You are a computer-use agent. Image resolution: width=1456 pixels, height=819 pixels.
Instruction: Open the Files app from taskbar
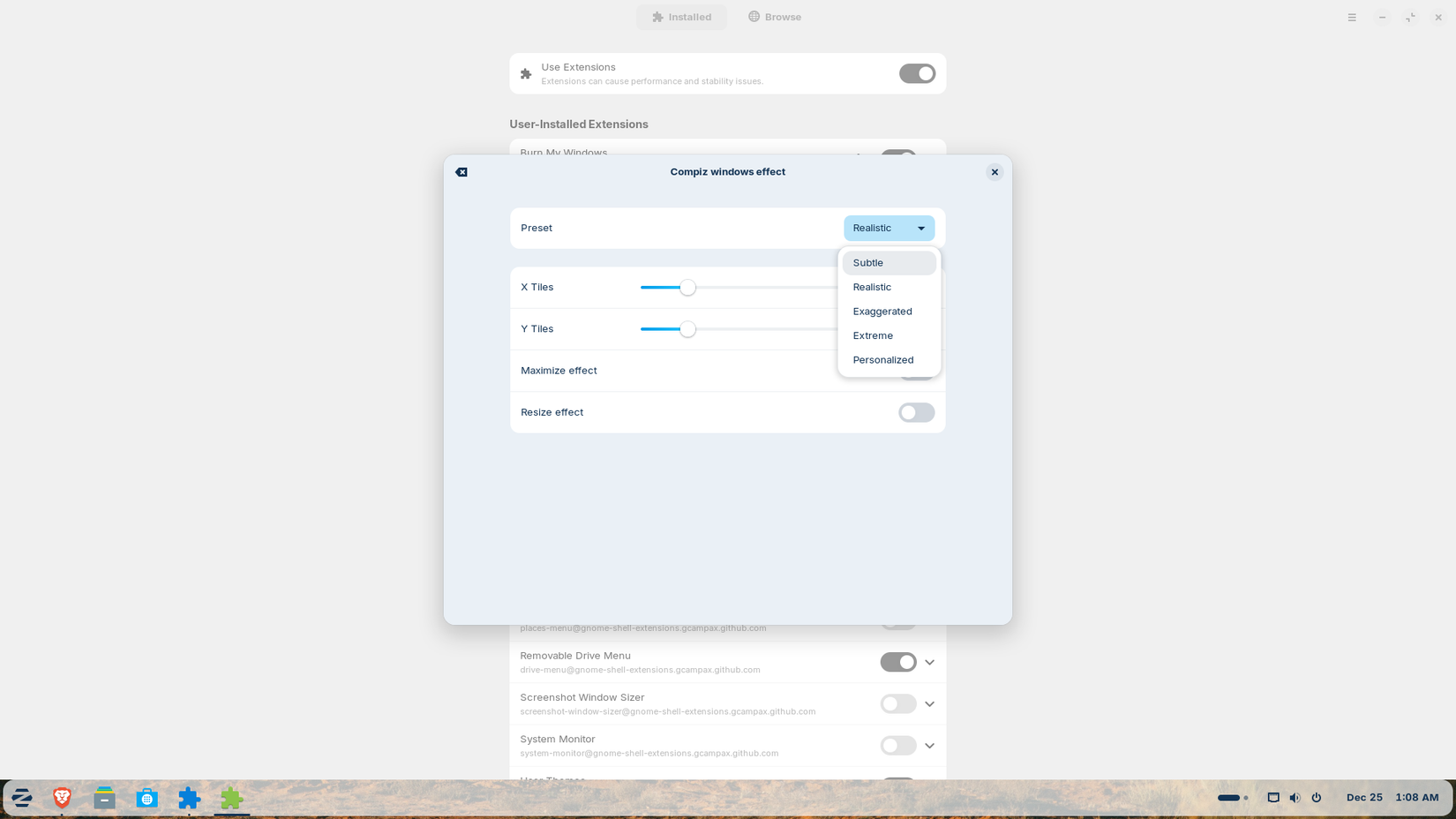104,798
